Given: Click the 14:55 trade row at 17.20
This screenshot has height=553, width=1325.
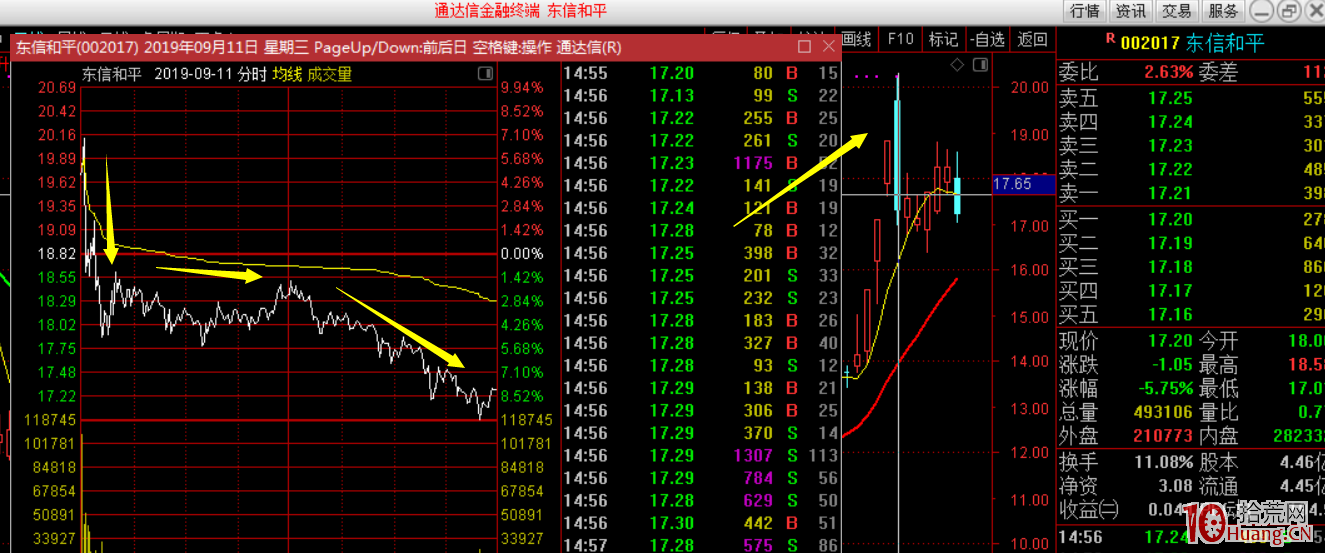Looking at the screenshot, I should click(x=701, y=73).
